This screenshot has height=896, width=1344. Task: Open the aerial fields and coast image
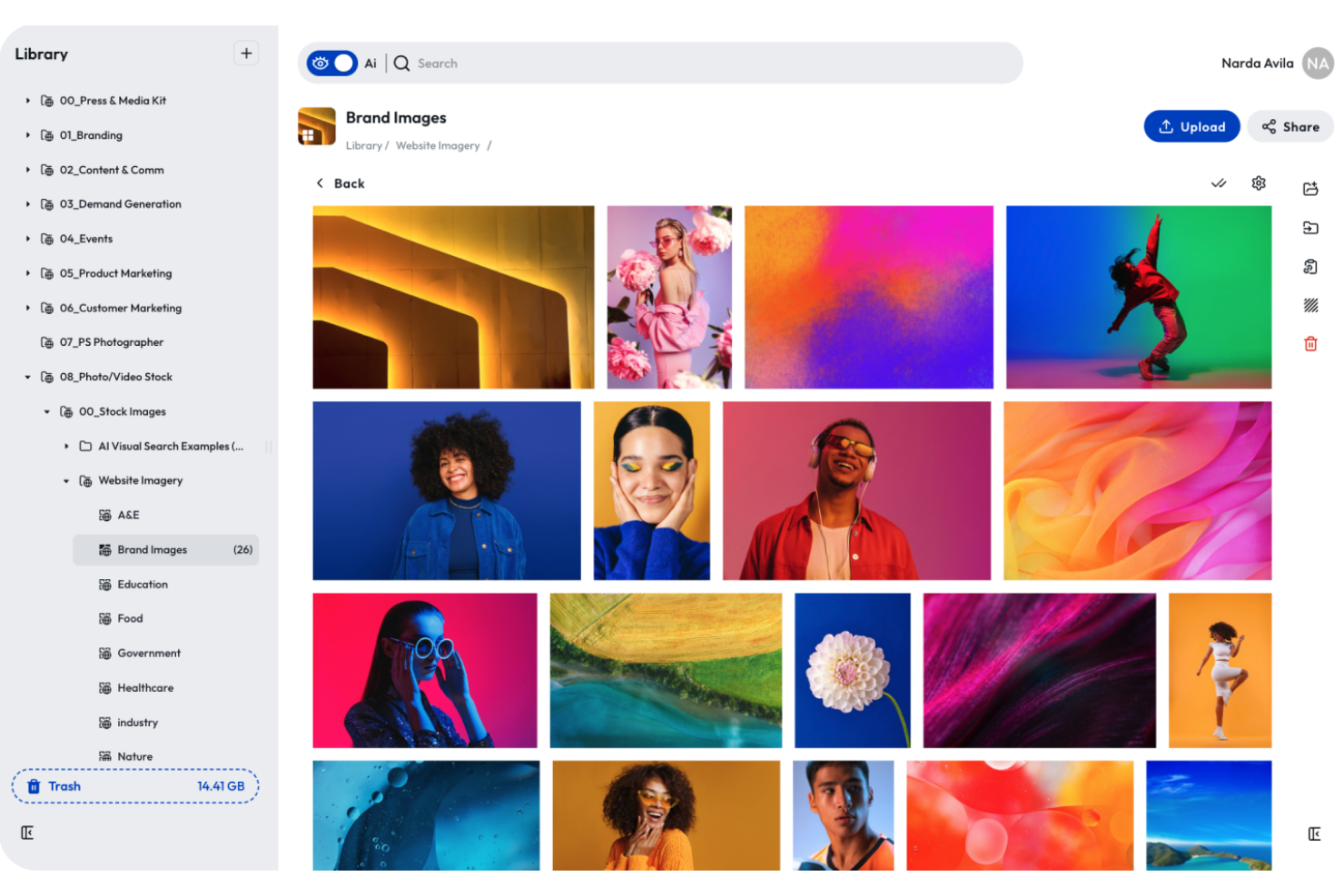click(x=666, y=671)
